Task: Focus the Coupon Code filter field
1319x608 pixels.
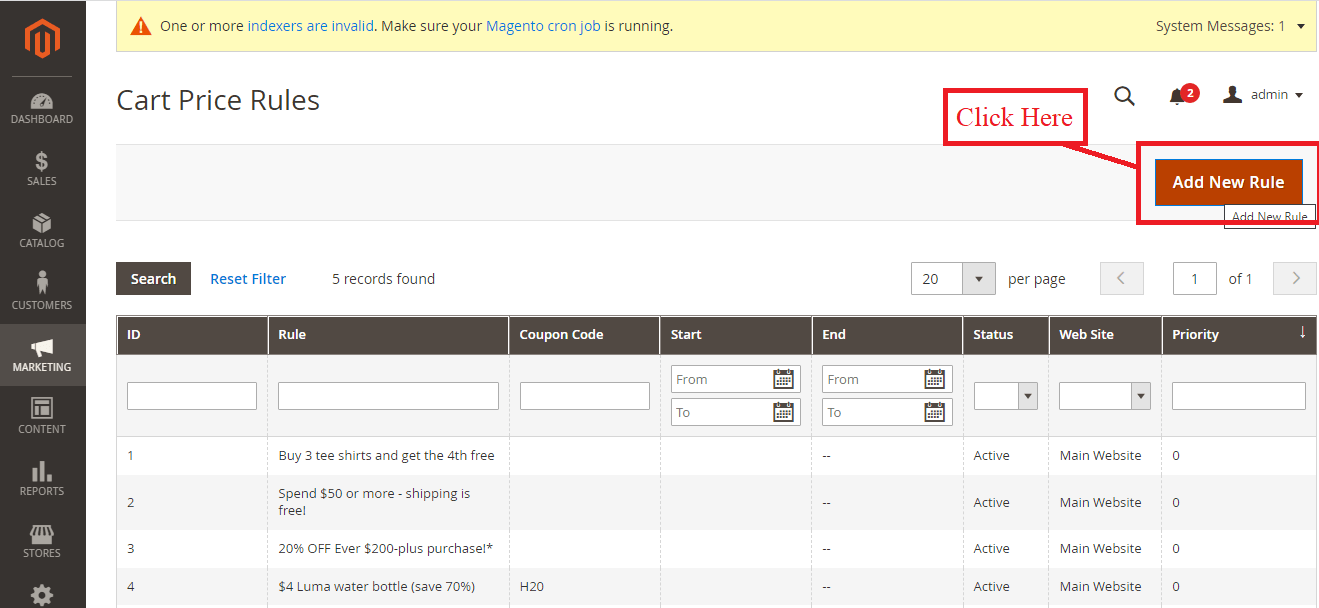Action: 585,396
